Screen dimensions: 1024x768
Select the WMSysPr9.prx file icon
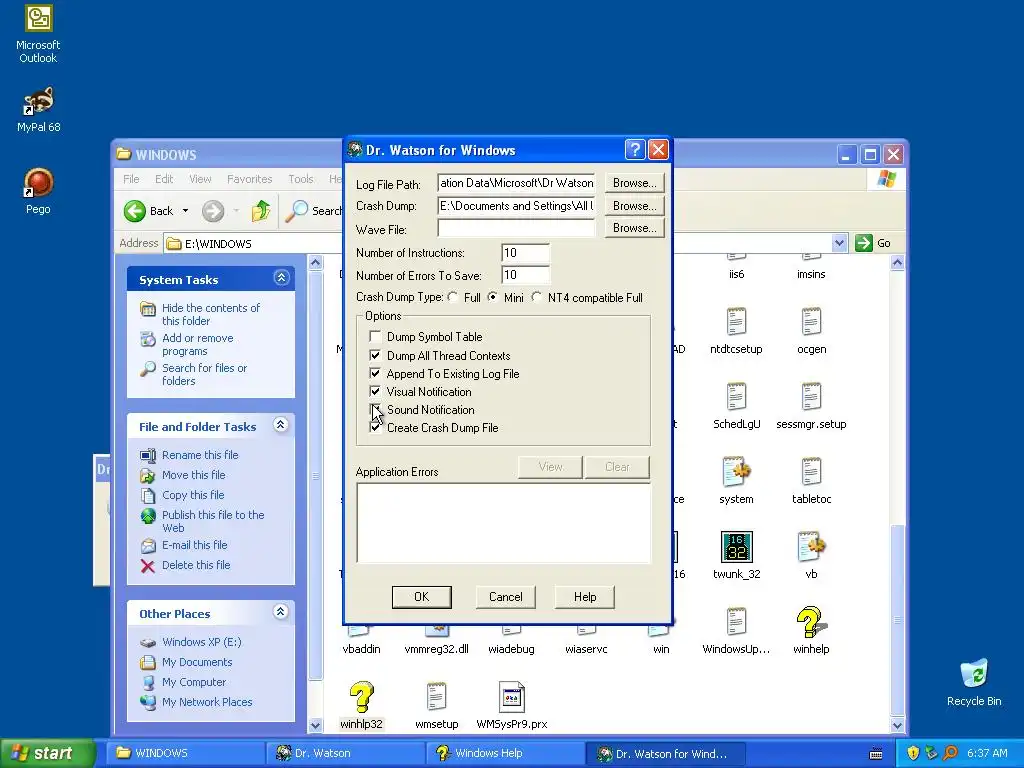click(511, 697)
